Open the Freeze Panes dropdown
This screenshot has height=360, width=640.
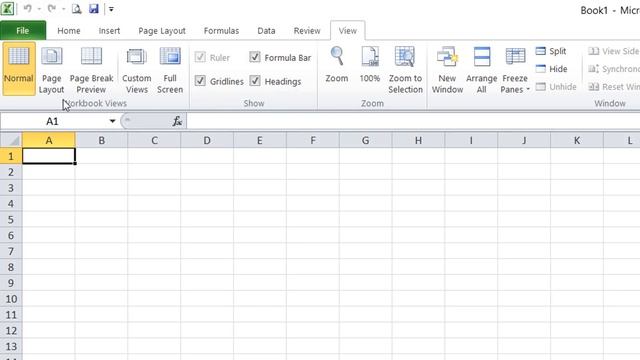(x=515, y=70)
